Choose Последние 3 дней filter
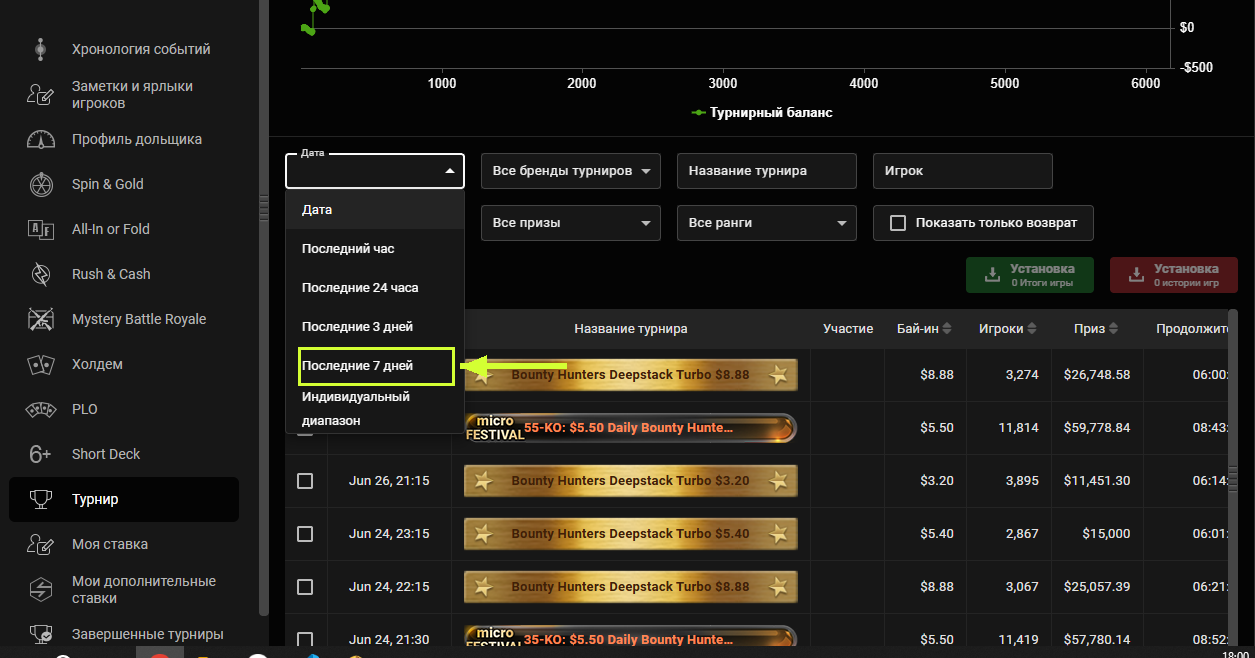Viewport: 1255px width, 658px height. point(375,327)
